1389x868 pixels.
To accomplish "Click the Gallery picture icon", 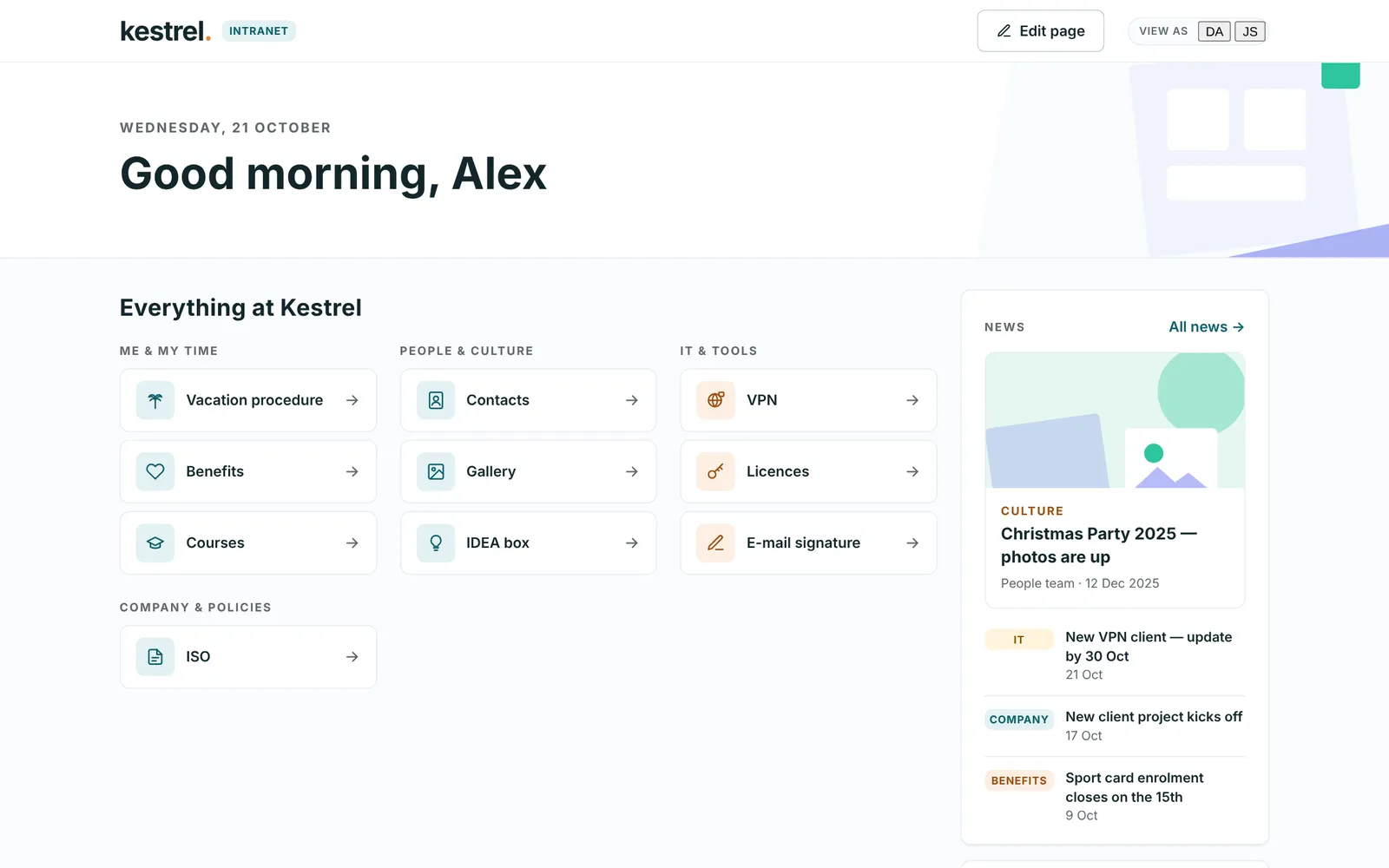I will pyautogui.click(x=436, y=471).
